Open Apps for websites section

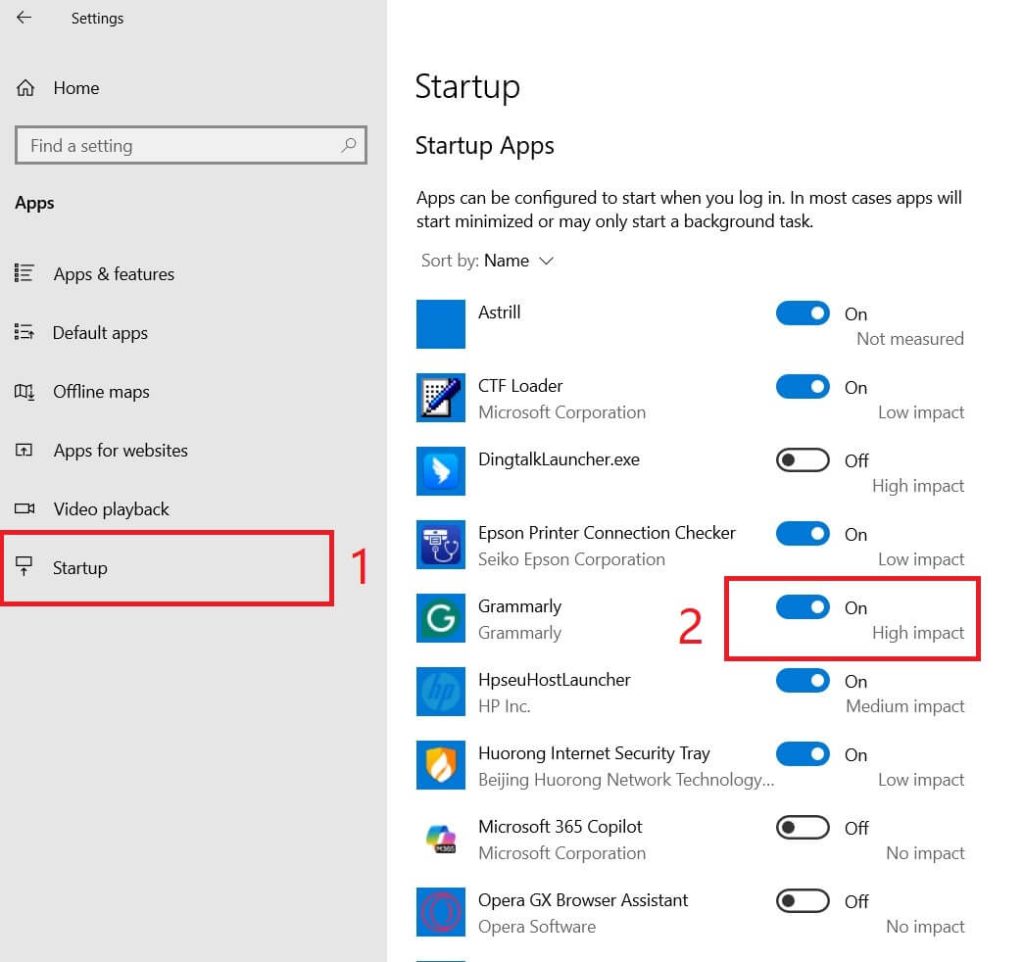coord(121,450)
